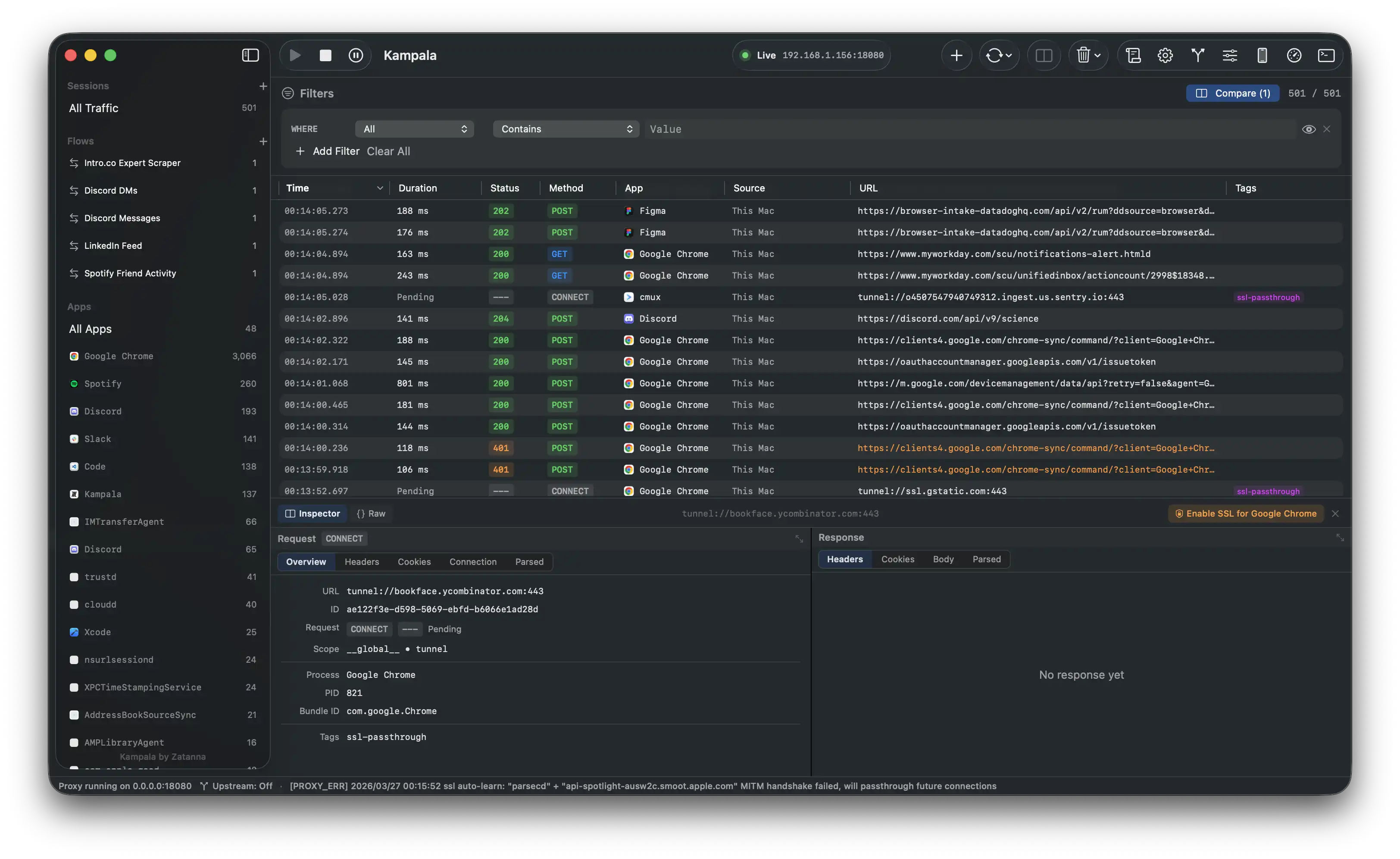Click the upstream fork icon in the toolbar

click(x=1197, y=55)
